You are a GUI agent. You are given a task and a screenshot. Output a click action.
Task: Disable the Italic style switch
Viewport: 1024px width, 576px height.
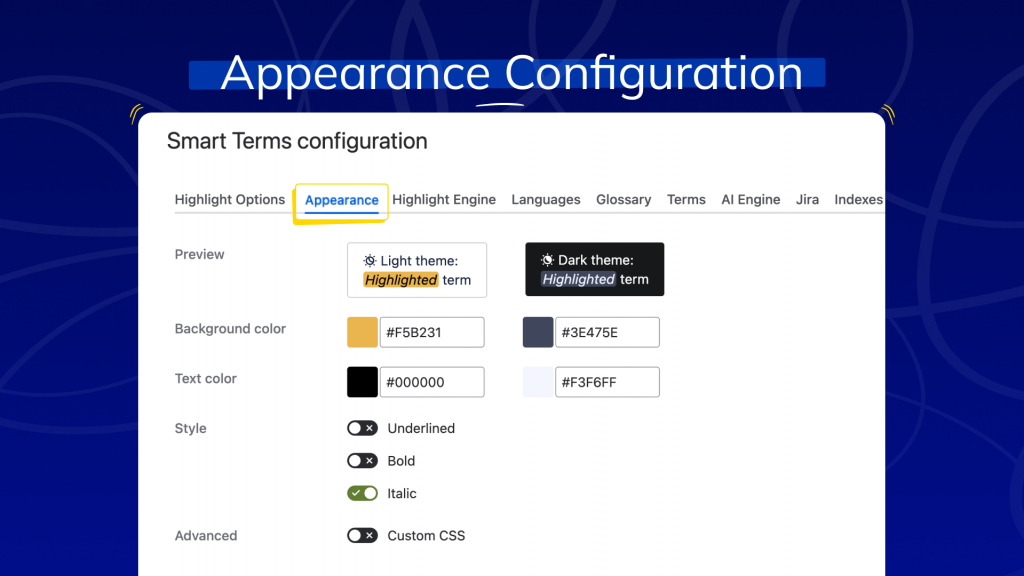tap(362, 493)
